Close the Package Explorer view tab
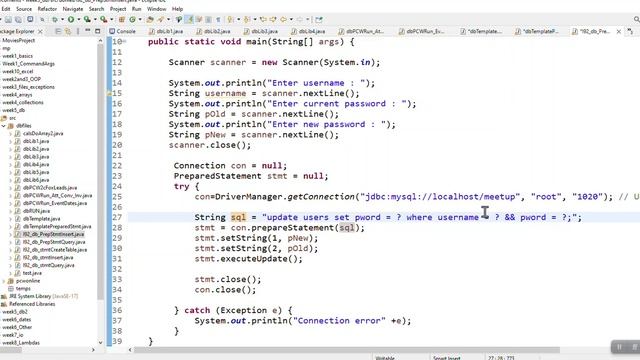Image resolution: width=640 pixels, height=360 pixels. coord(40,31)
